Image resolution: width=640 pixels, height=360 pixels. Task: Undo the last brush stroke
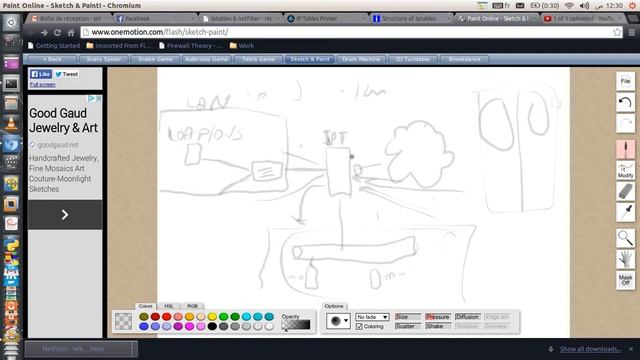[625, 102]
